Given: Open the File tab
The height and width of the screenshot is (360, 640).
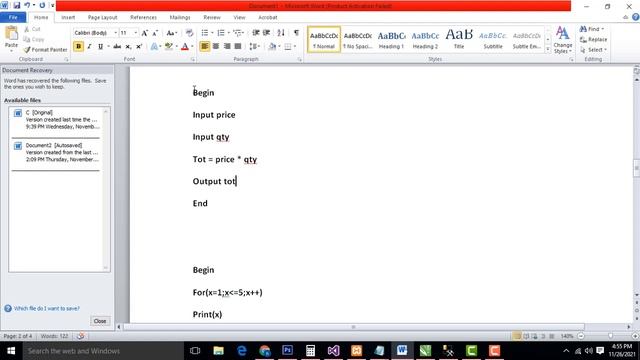Looking at the screenshot, I should point(13,17).
